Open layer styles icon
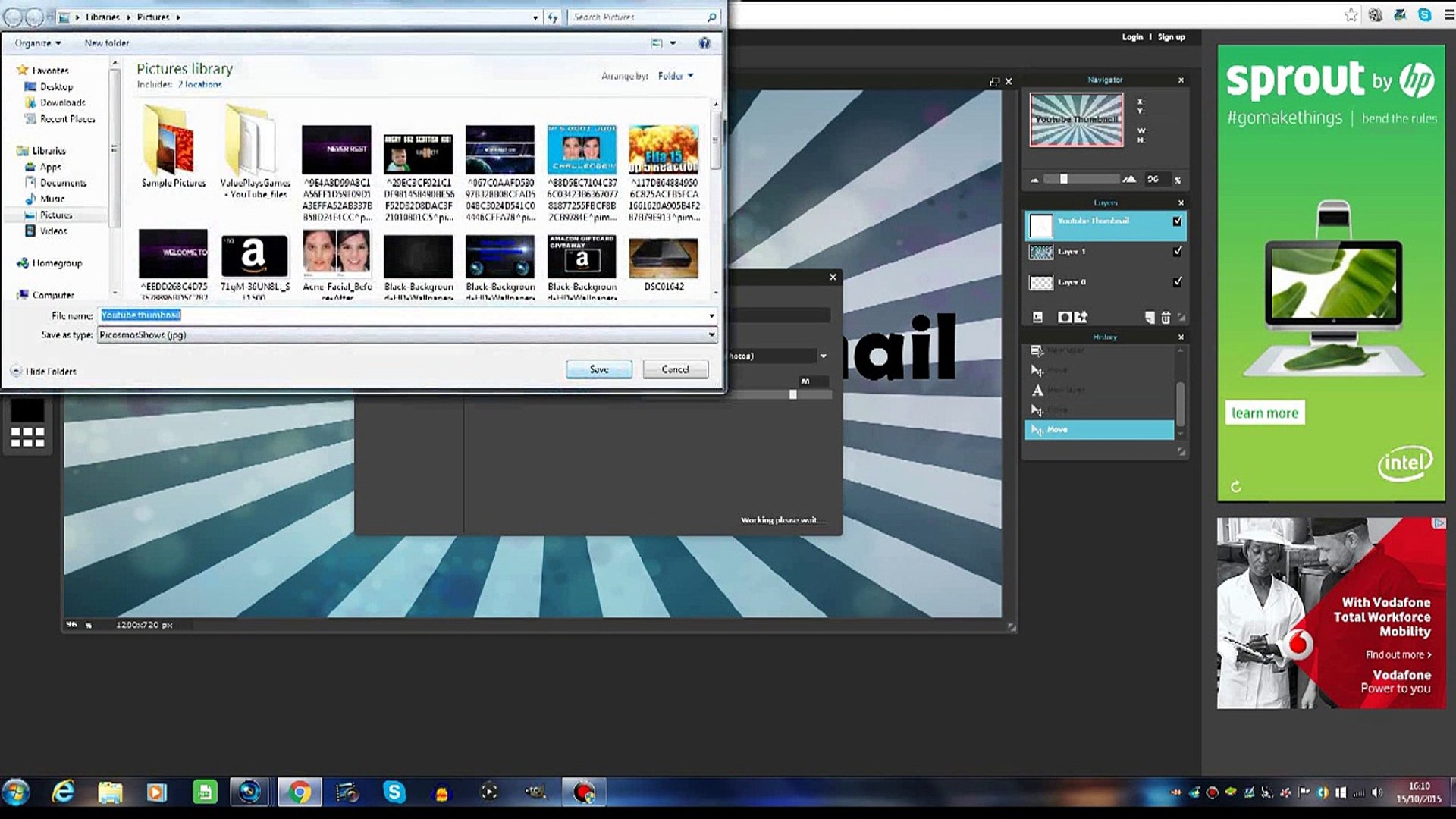Viewport: 1456px width, 819px height. tap(1081, 318)
